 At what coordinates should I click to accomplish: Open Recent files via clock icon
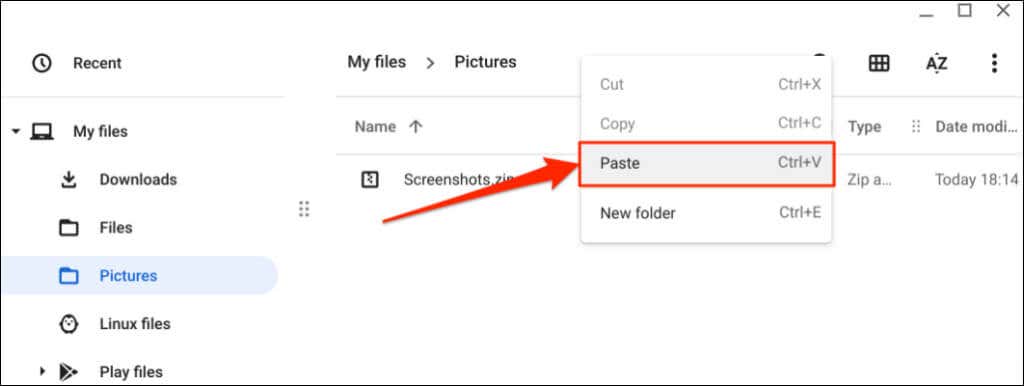pos(42,63)
